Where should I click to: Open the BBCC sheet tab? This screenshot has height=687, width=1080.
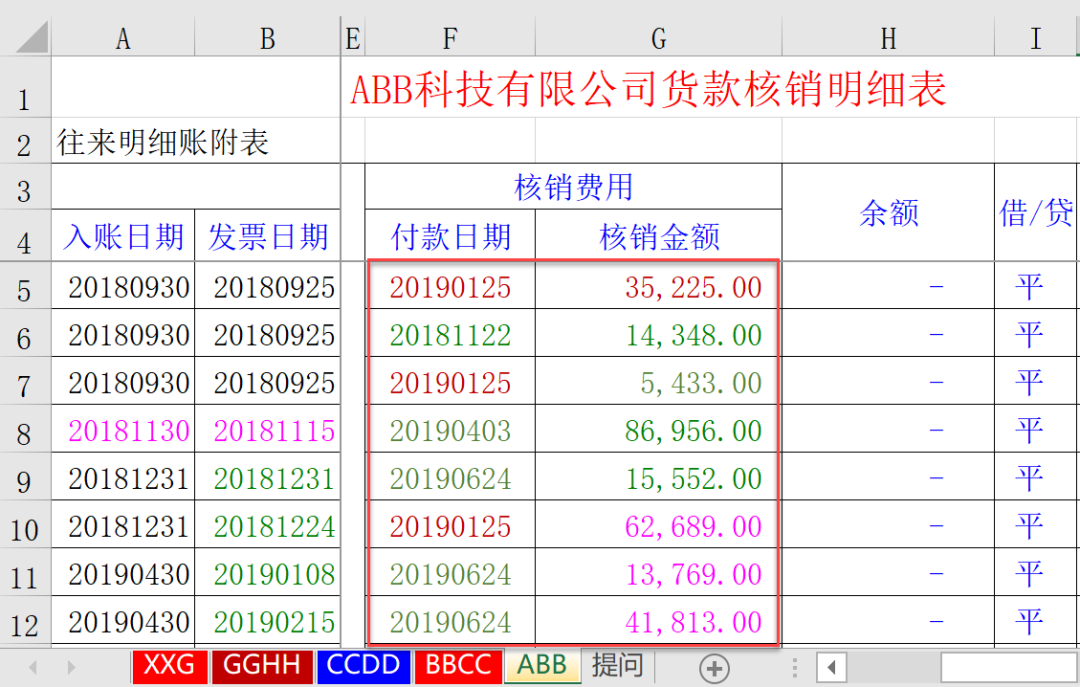(458, 666)
